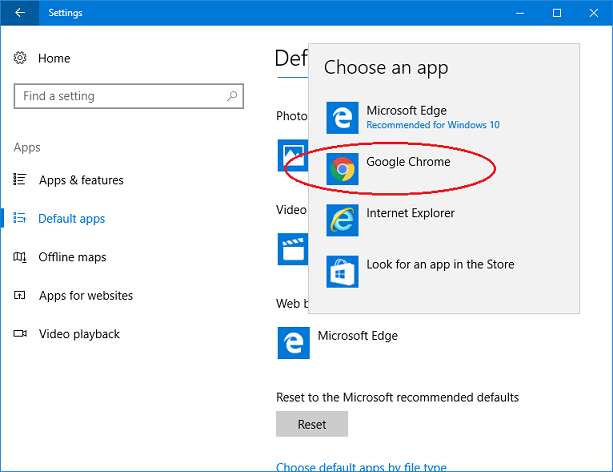613x472 pixels.
Task: Maximize the Settings window
Action: (x=557, y=13)
